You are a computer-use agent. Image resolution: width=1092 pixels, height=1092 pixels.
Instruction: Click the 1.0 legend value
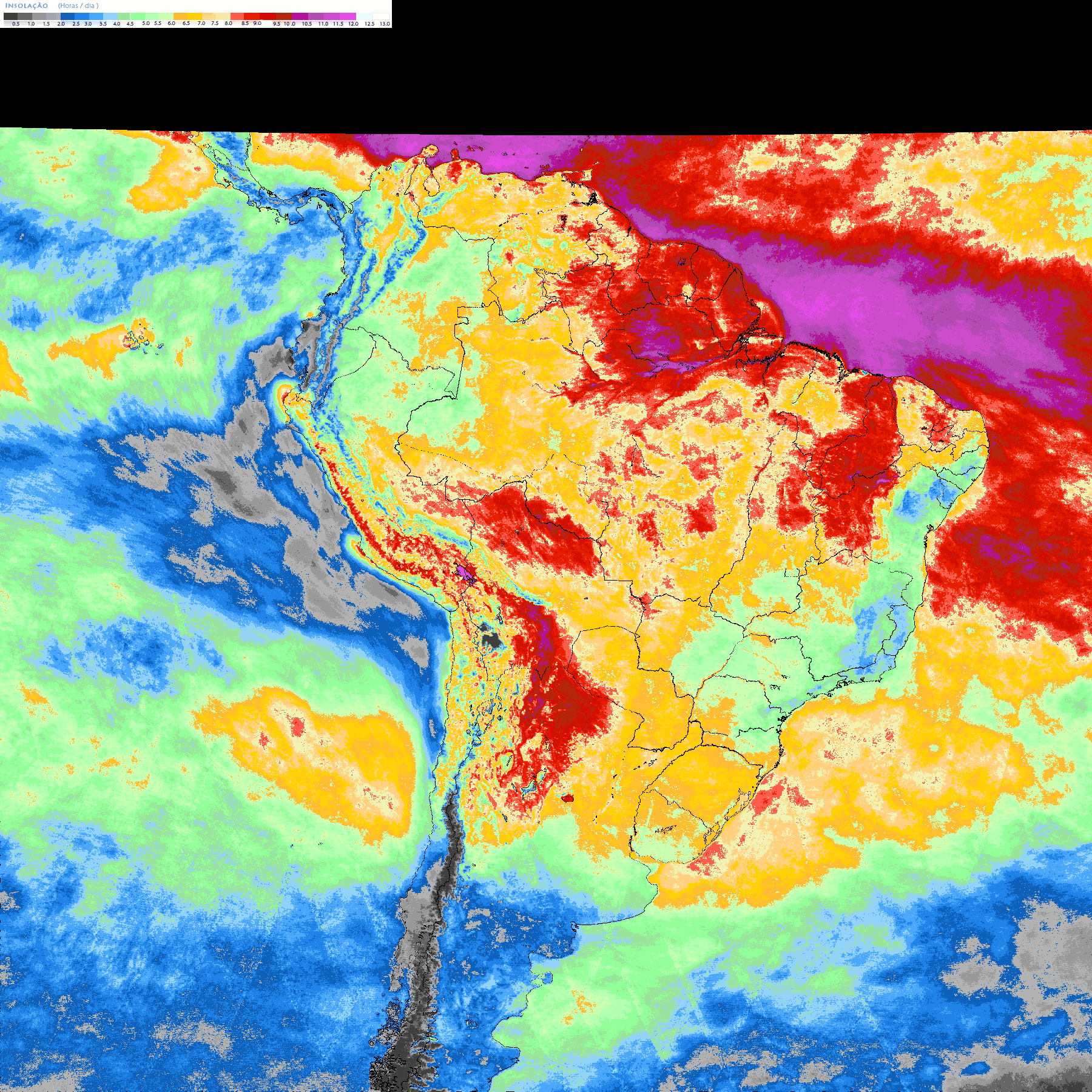click(31, 24)
